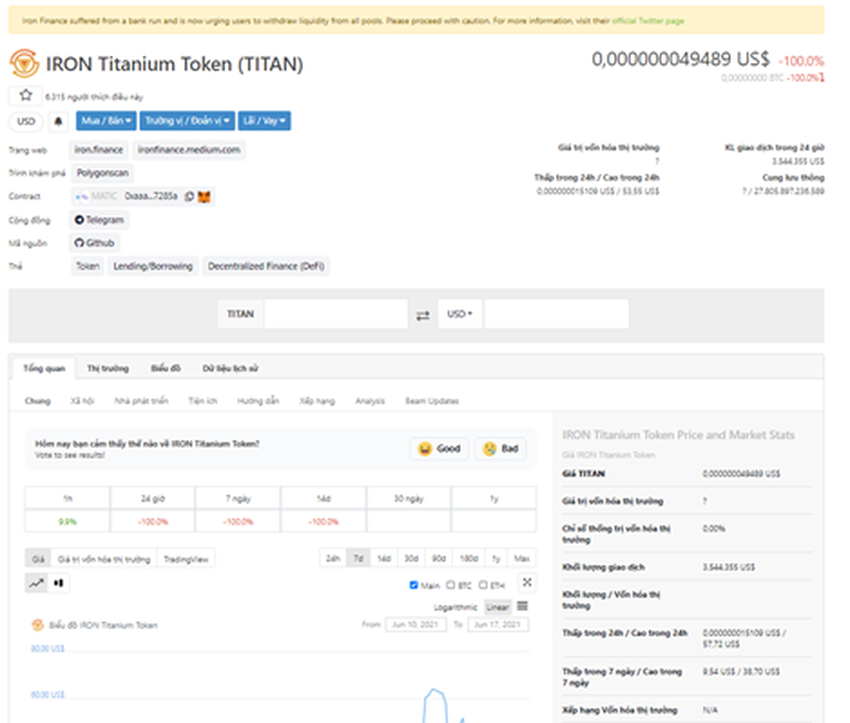Set chart range to 1y
This screenshot has width=850, height=723.
point(496,558)
